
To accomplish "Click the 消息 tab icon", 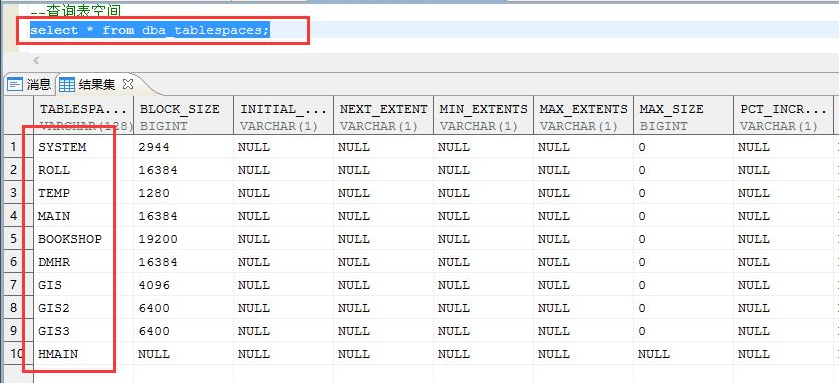I will [15, 84].
